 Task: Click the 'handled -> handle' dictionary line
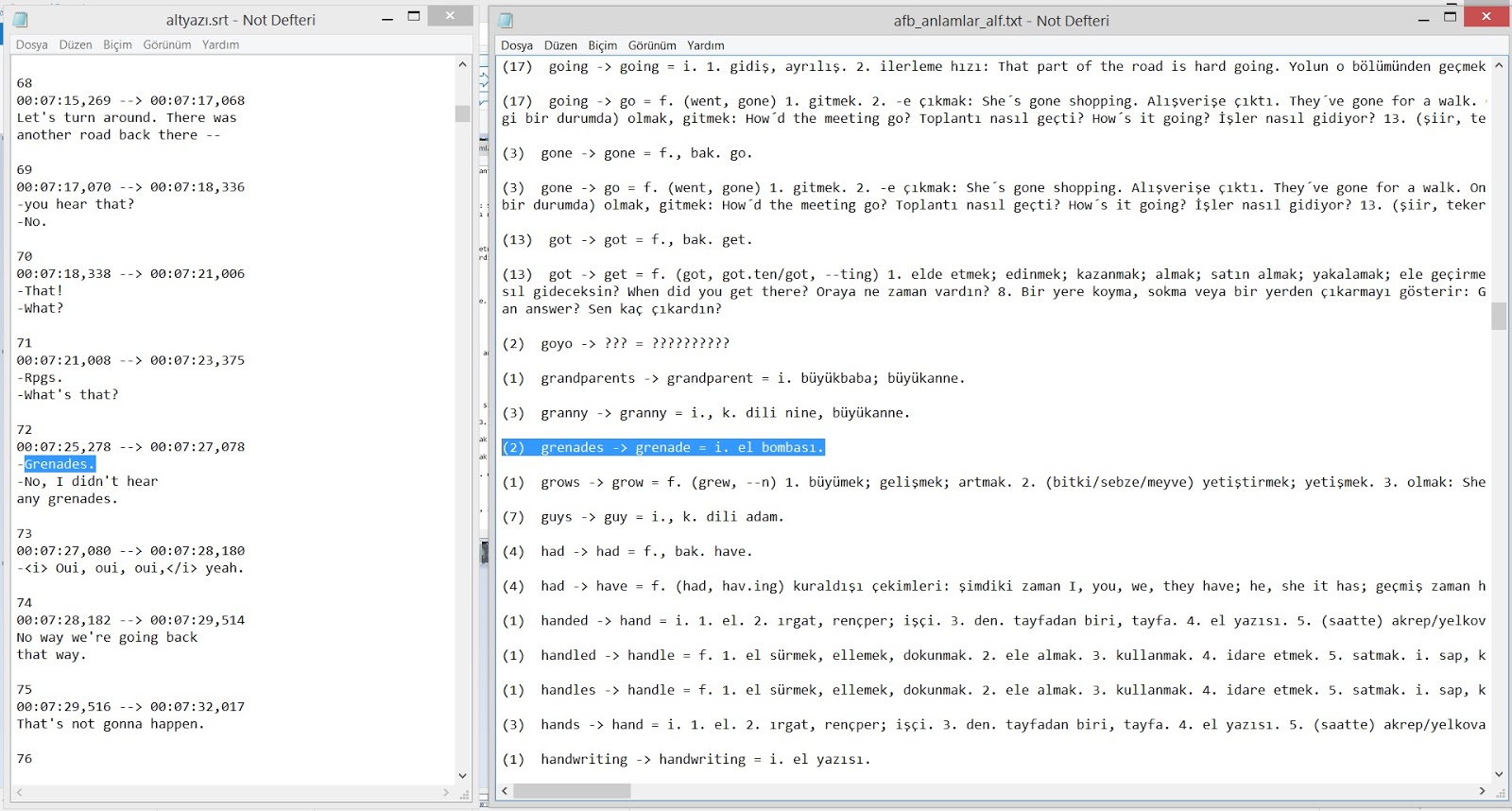(994, 655)
